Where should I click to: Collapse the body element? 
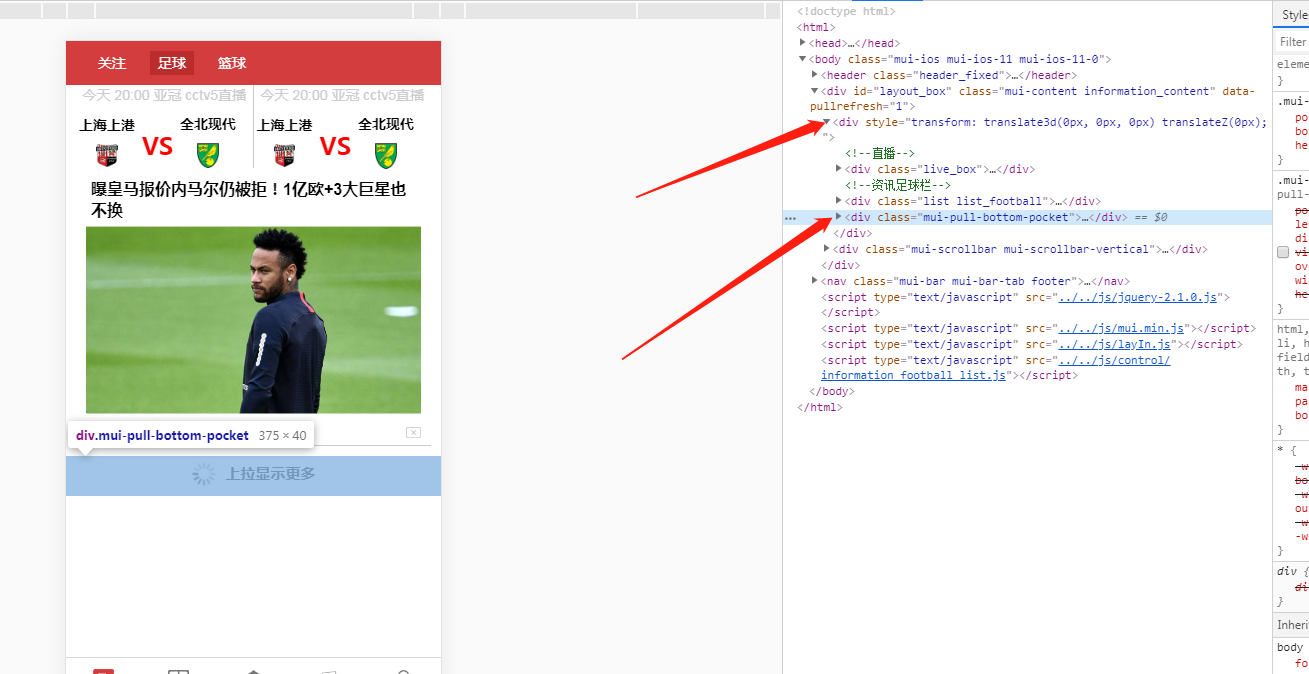click(804, 59)
